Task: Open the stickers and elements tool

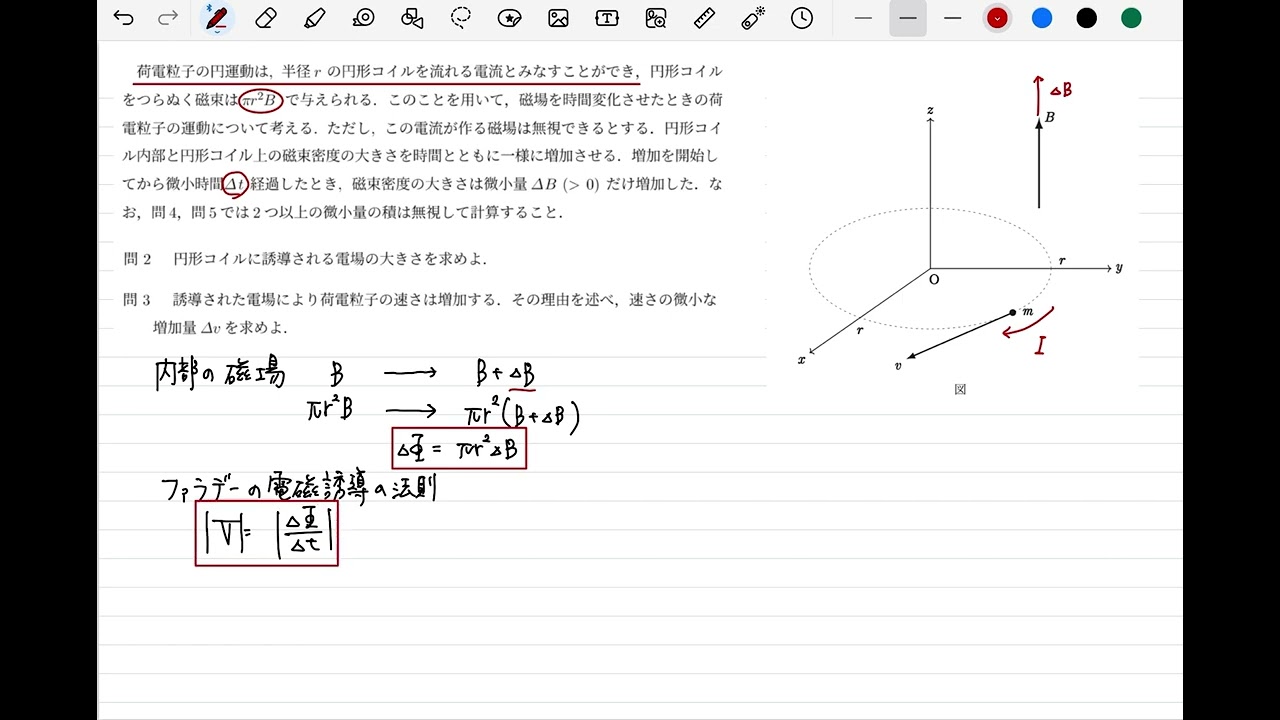Action: point(510,18)
